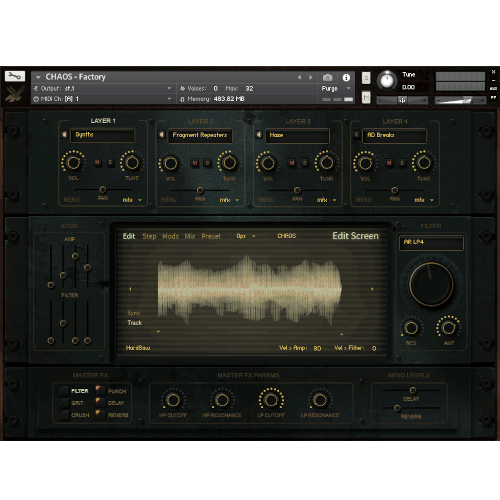Open the wrench instrument options icon
Image resolution: width=500 pixels, height=500 pixels.
point(15,76)
